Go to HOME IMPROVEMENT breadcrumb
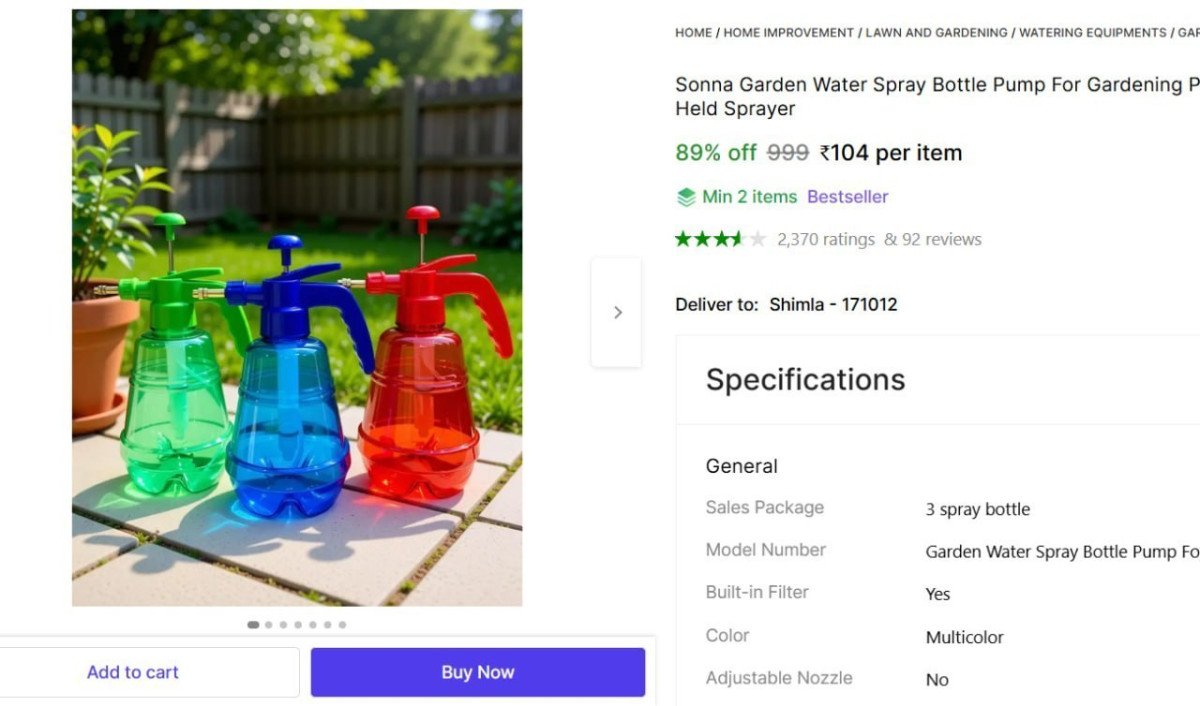1200x706 pixels. pos(788,33)
